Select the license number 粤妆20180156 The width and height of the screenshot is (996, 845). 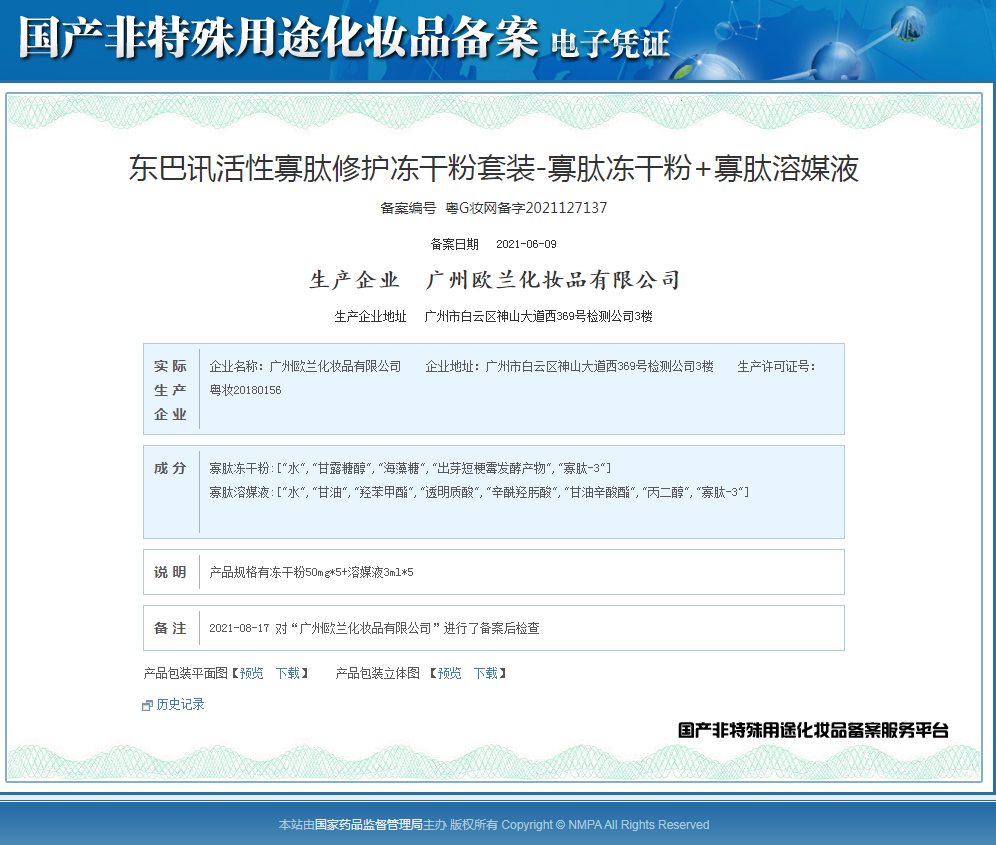tap(245, 390)
